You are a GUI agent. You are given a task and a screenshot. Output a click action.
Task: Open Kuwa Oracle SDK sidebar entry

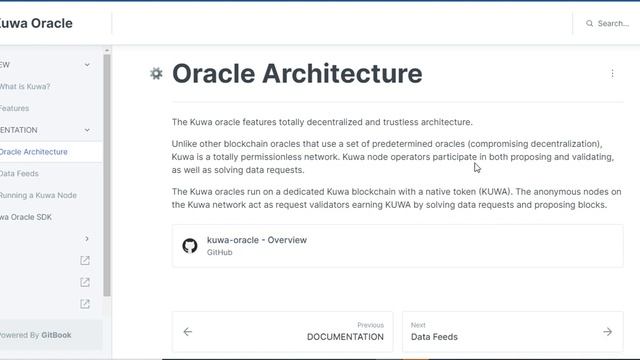[26, 217]
